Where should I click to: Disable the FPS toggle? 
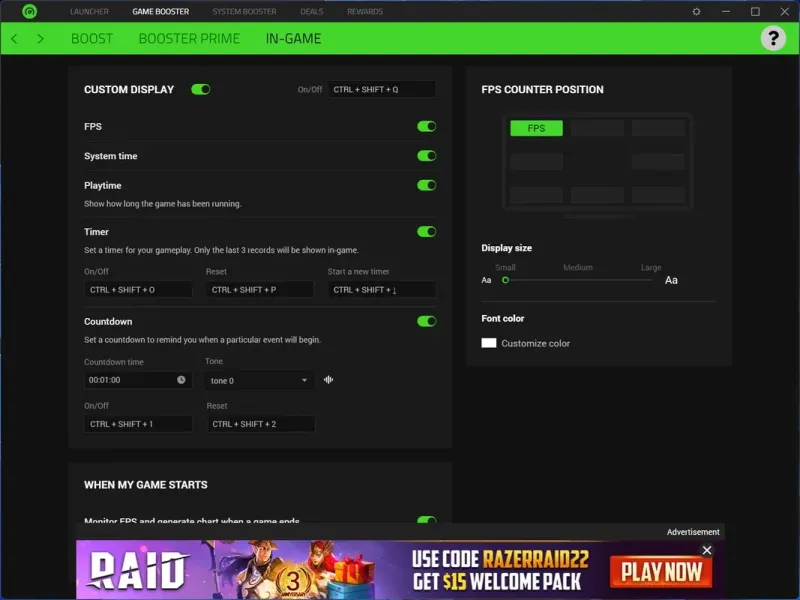[427, 127]
